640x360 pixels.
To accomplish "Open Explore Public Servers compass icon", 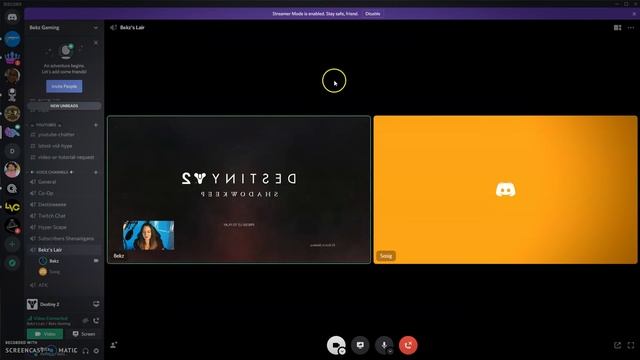I will coord(12,263).
